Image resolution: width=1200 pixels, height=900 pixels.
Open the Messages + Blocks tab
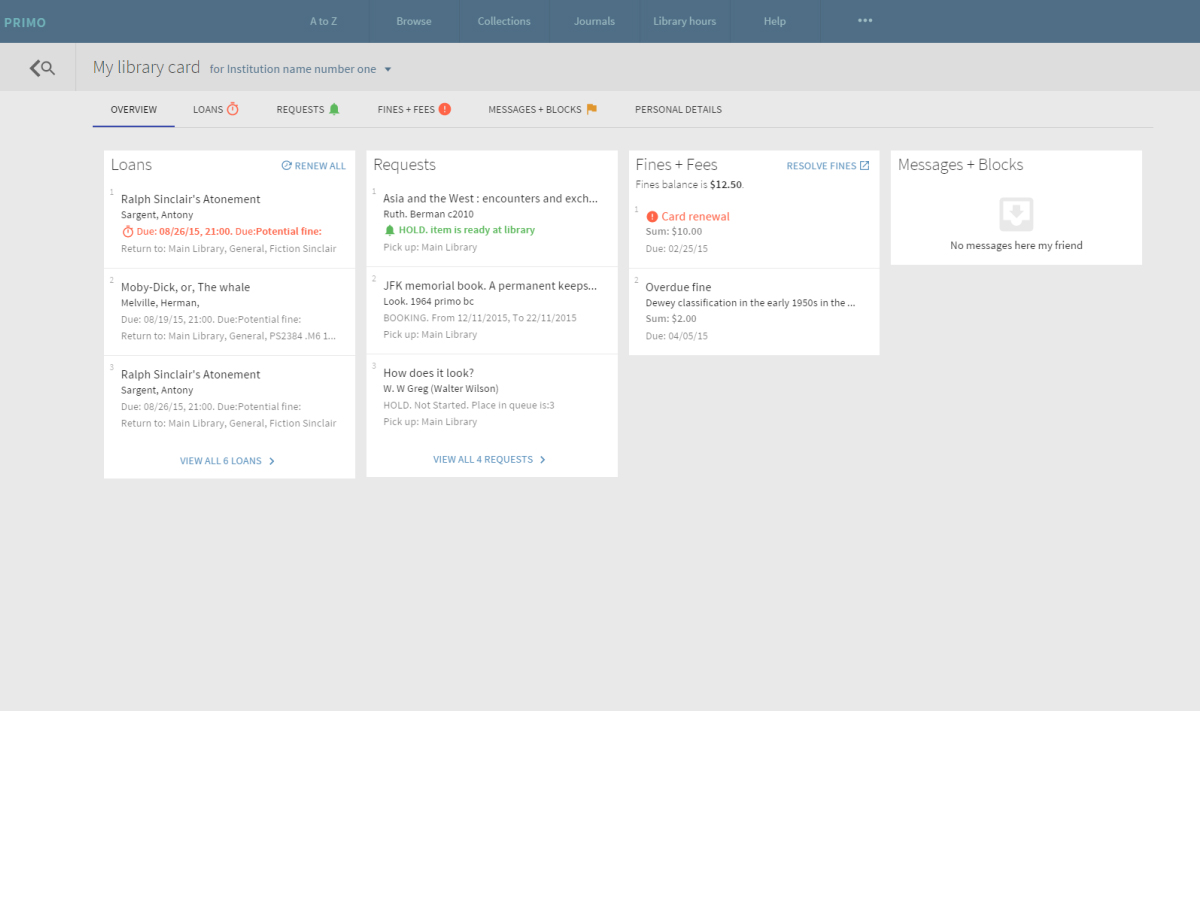pos(542,109)
